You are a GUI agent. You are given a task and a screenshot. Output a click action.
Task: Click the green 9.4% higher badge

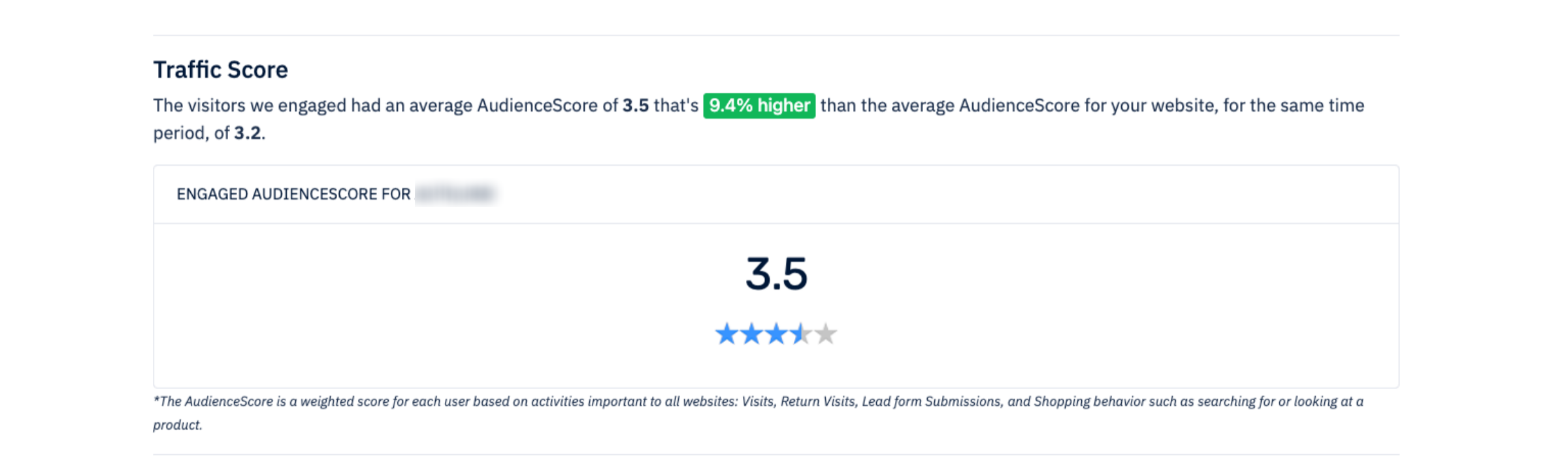(x=759, y=106)
